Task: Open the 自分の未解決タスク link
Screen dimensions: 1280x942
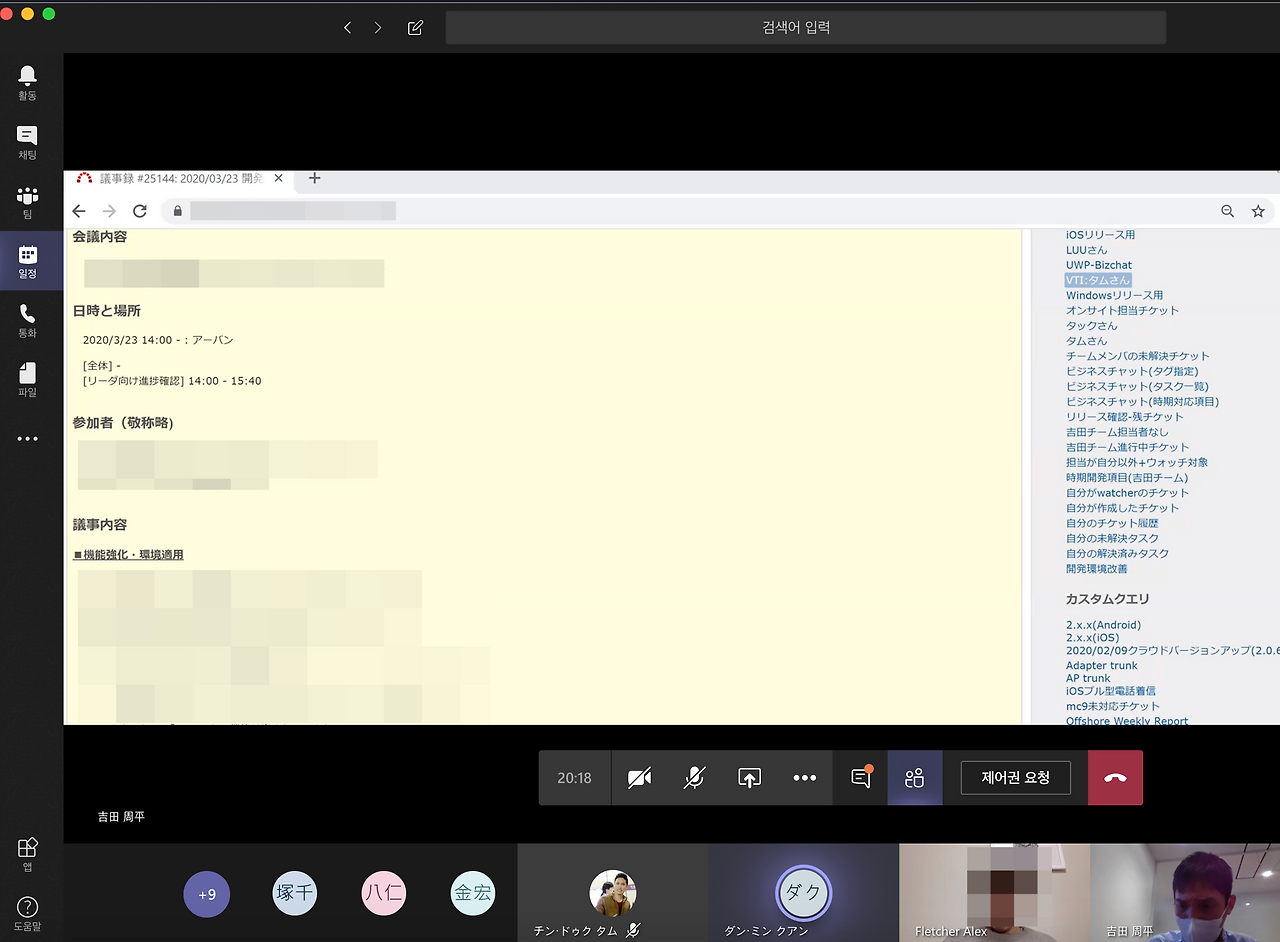Action: point(1112,538)
